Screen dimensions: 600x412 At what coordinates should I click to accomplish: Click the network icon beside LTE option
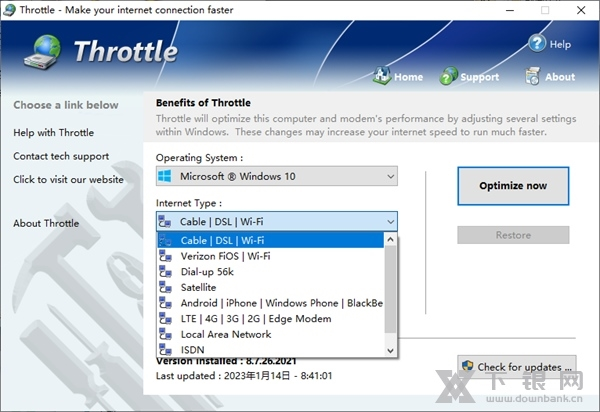pos(165,319)
